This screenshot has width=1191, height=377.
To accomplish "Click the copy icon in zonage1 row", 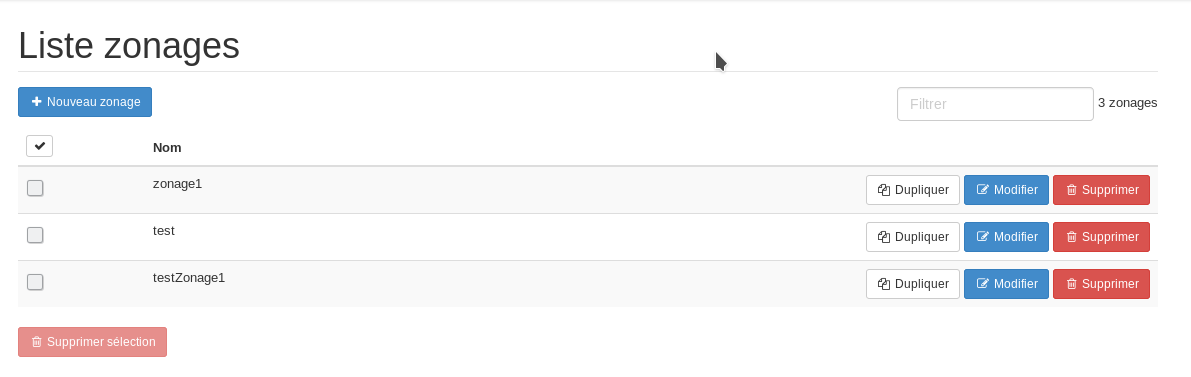I will [883, 190].
